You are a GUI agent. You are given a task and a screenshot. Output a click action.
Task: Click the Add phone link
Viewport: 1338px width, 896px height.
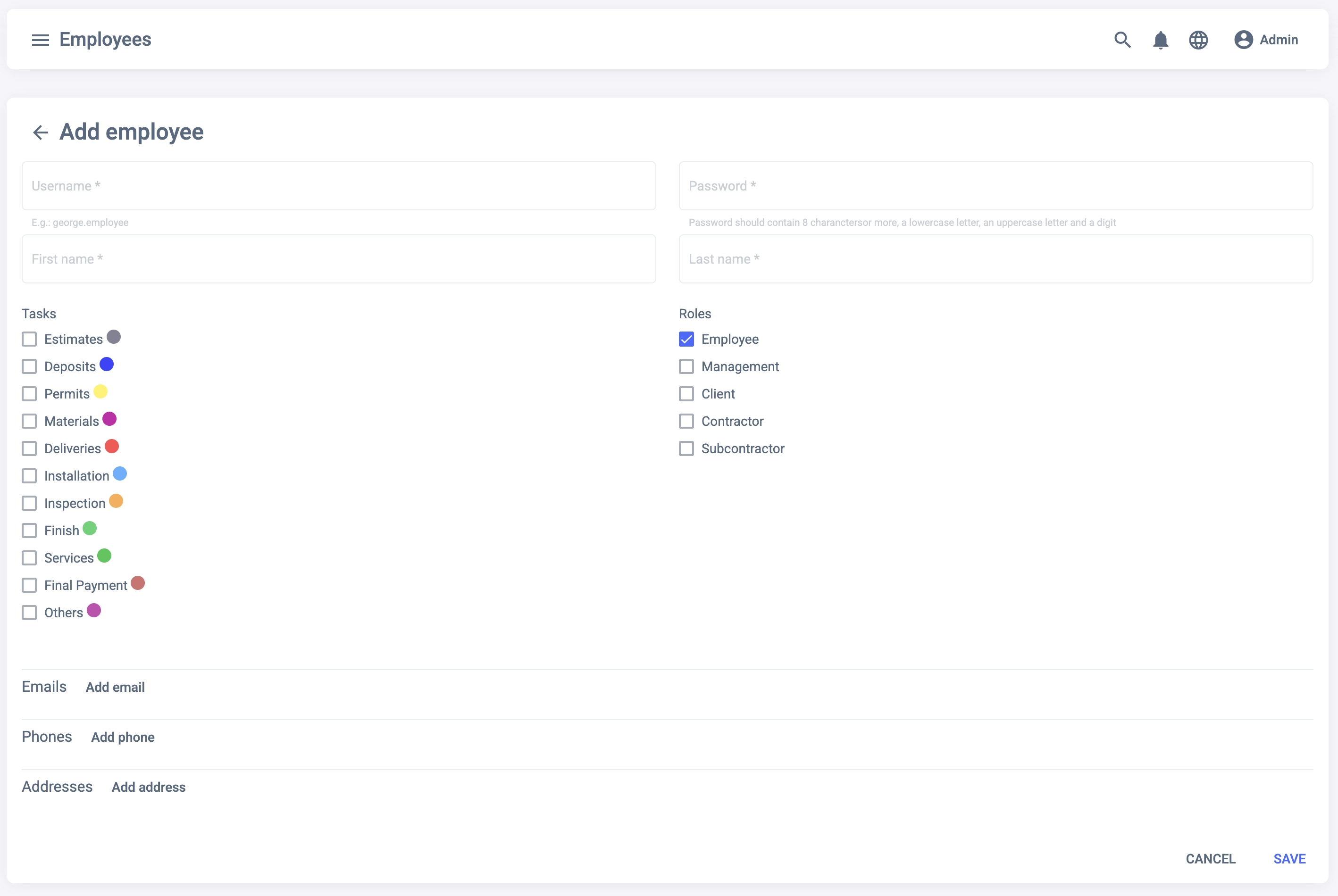[123, 737]
